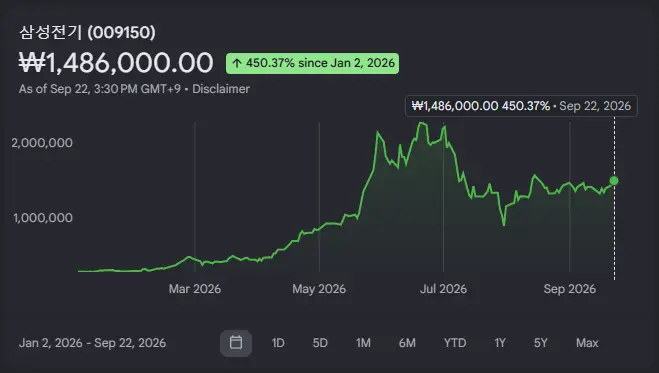Image resolution: width=659 pixels, height=373 pixels.
Task: Click the stock name 삼성전기 (009150)
Action: [87, 32]
